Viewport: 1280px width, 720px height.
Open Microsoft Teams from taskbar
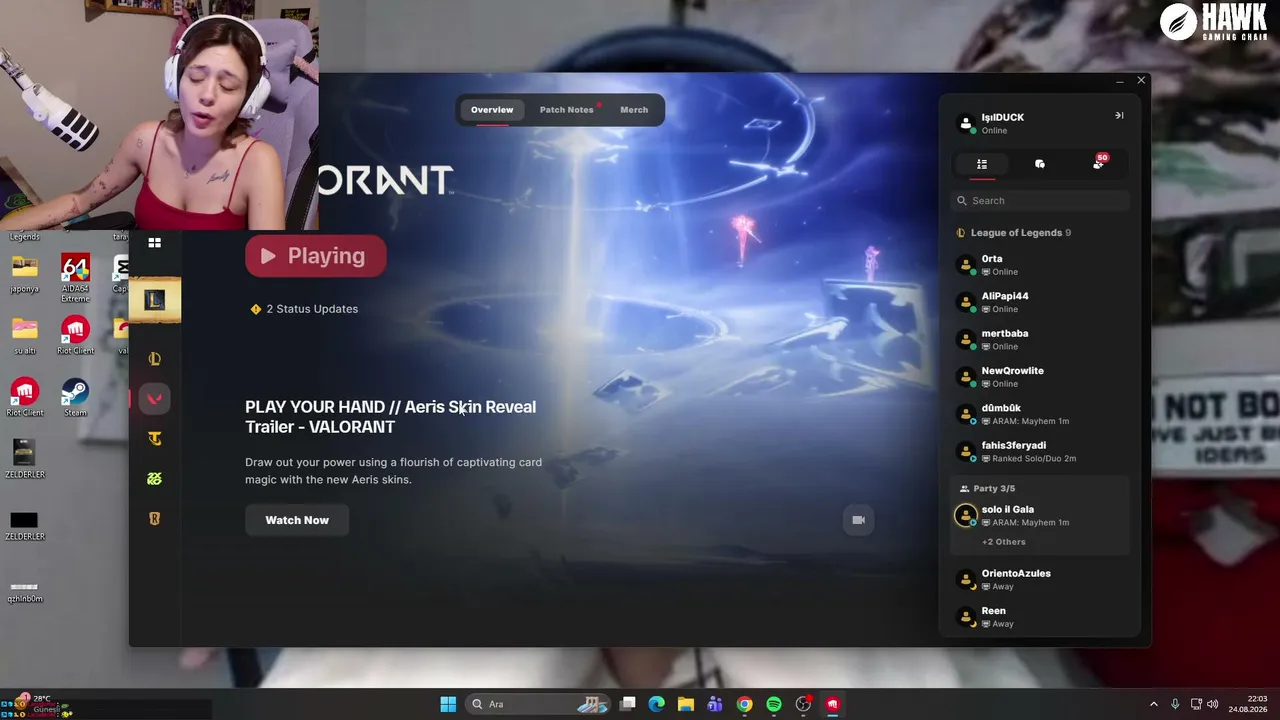(x=715, y=704)
